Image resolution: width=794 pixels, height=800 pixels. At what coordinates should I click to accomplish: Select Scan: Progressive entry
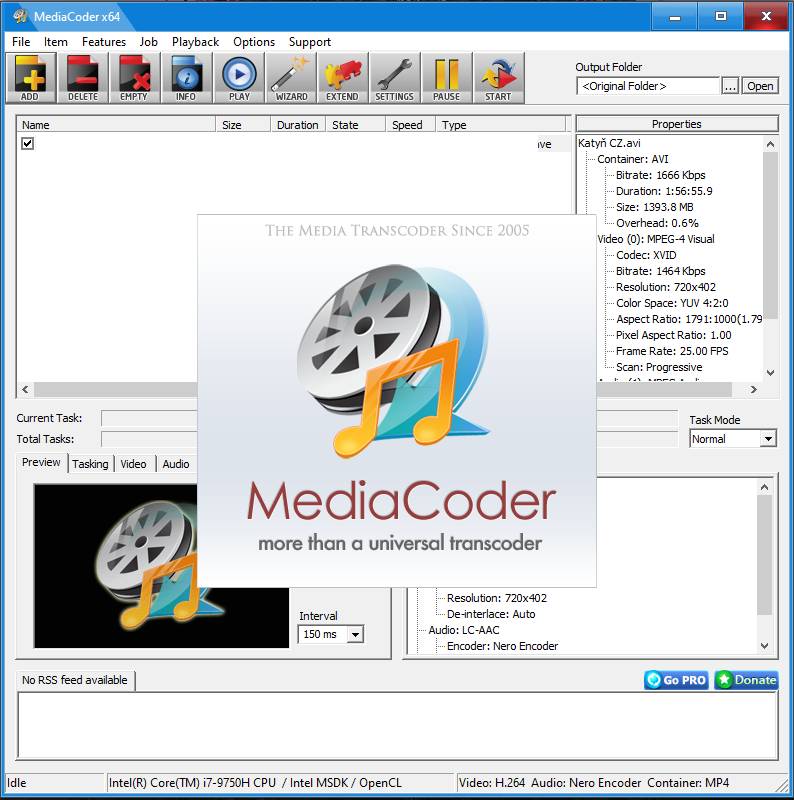[x=659, y=367]
